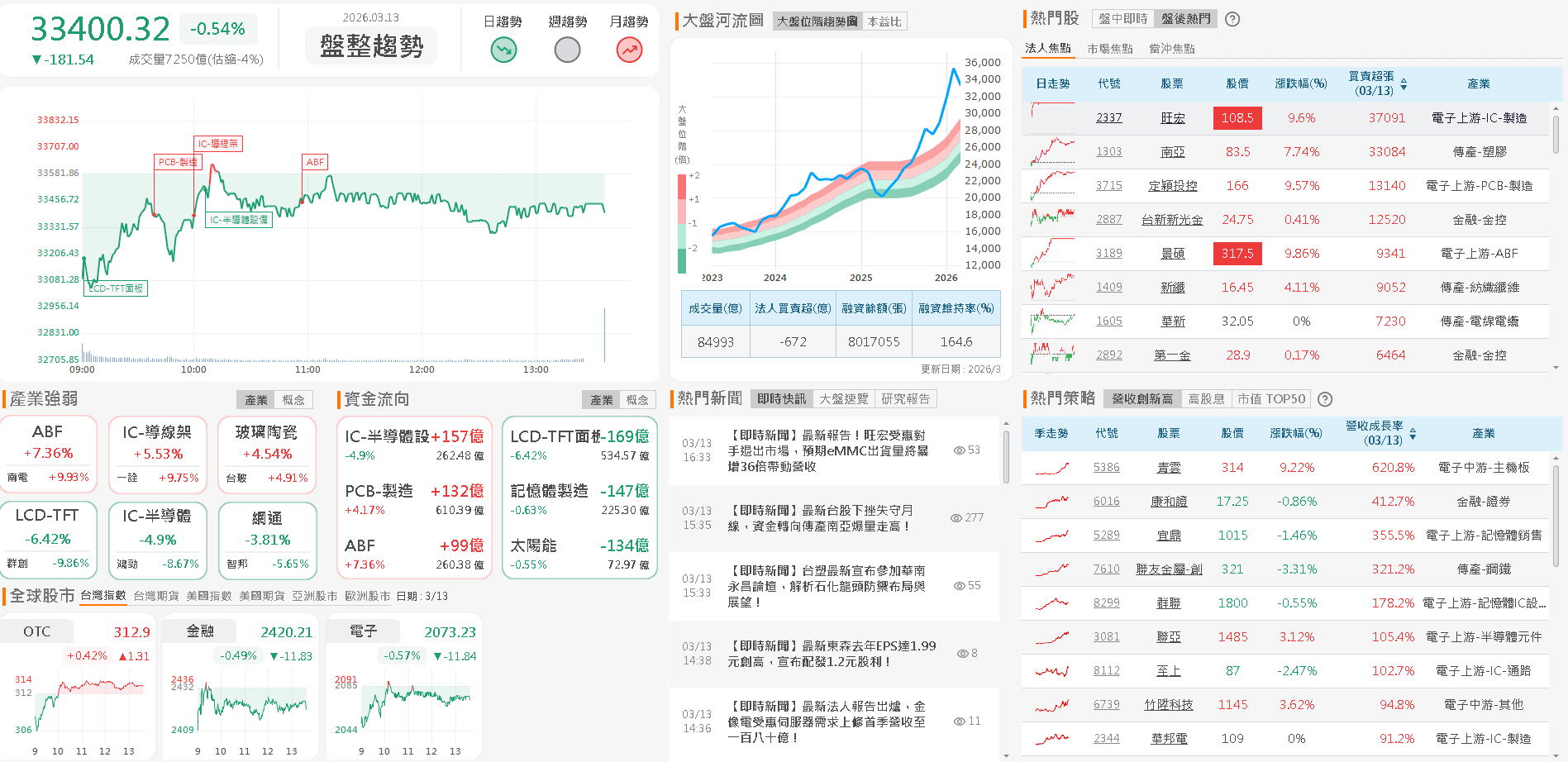Image resolution: width=1568 pixels, height=762 pixels.
Task: Click the 日趨勢 green trend indicator icon
Action: [x=503, y=50]
